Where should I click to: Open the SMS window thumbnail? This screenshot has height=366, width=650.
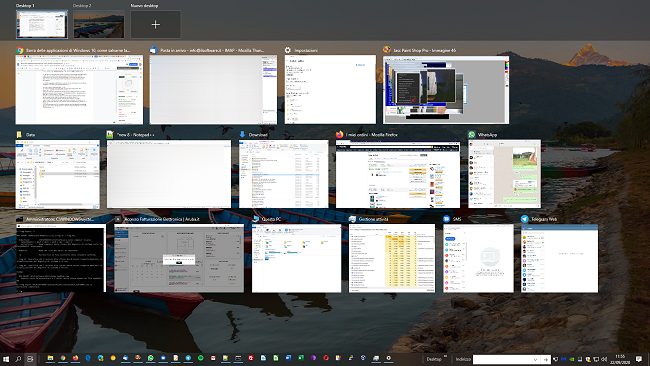(x=478, y=258)
